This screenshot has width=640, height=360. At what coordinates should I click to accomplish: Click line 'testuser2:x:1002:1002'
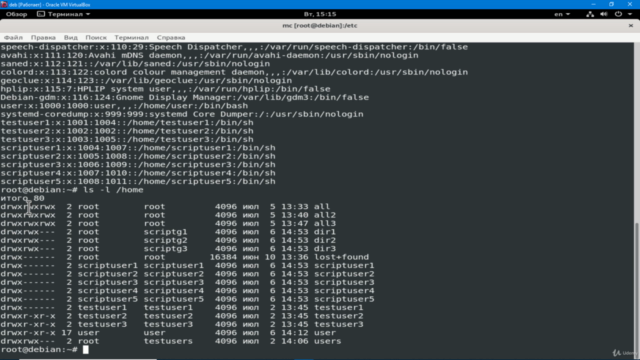(x=127, y=131)
